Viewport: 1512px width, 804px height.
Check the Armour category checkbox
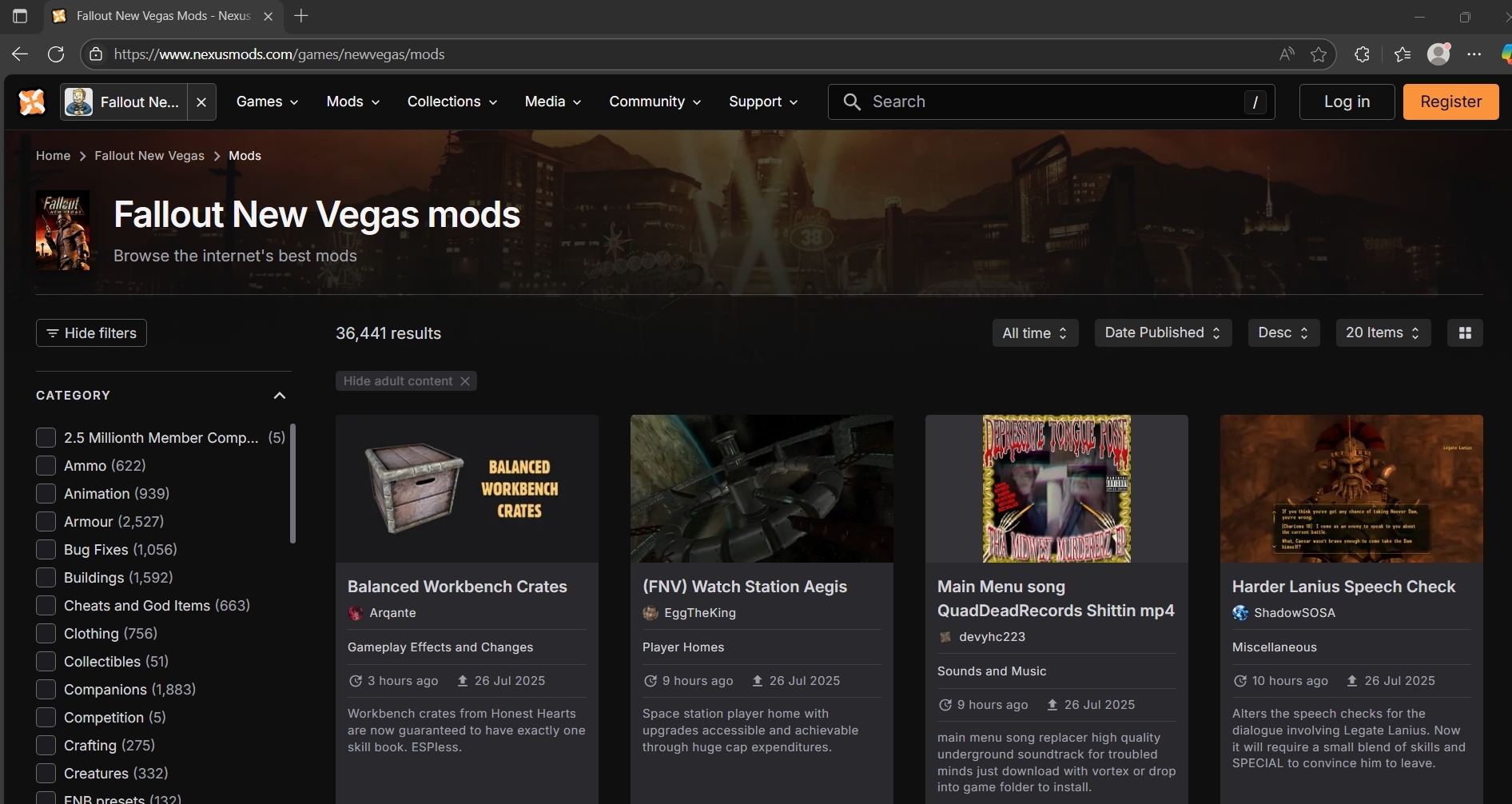click(x=46, y=522)
